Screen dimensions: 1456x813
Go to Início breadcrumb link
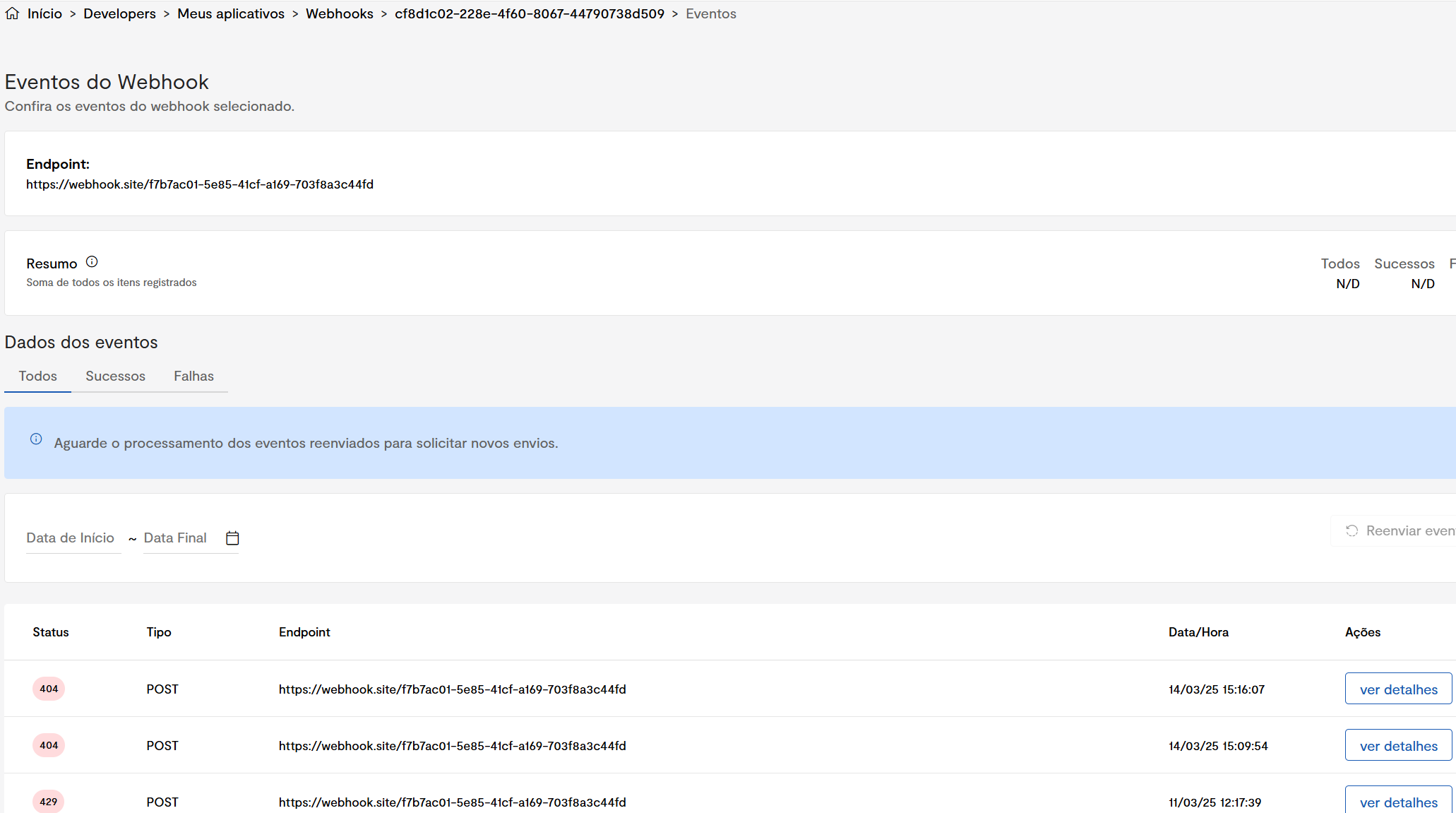pos(44,13)
